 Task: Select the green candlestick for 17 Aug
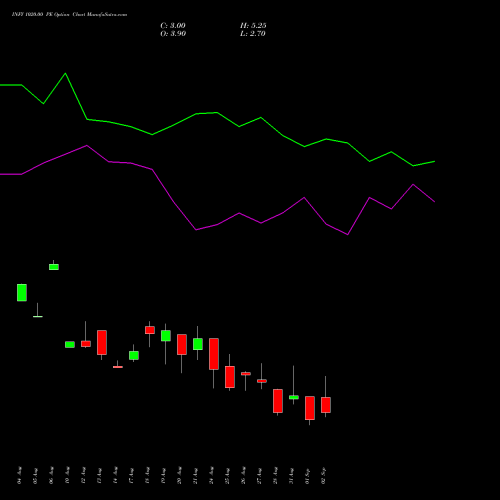click(x=134, y=355)
